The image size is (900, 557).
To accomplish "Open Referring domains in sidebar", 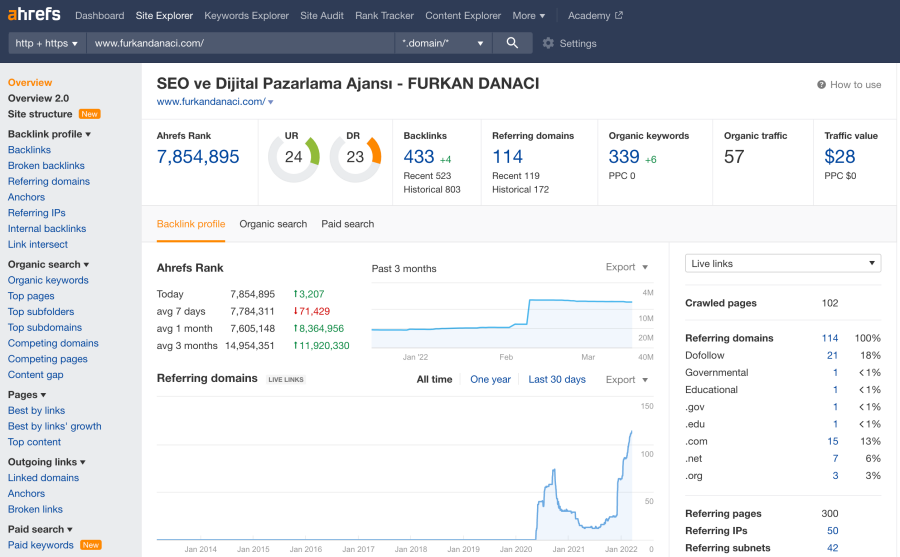I will [49, 181].
